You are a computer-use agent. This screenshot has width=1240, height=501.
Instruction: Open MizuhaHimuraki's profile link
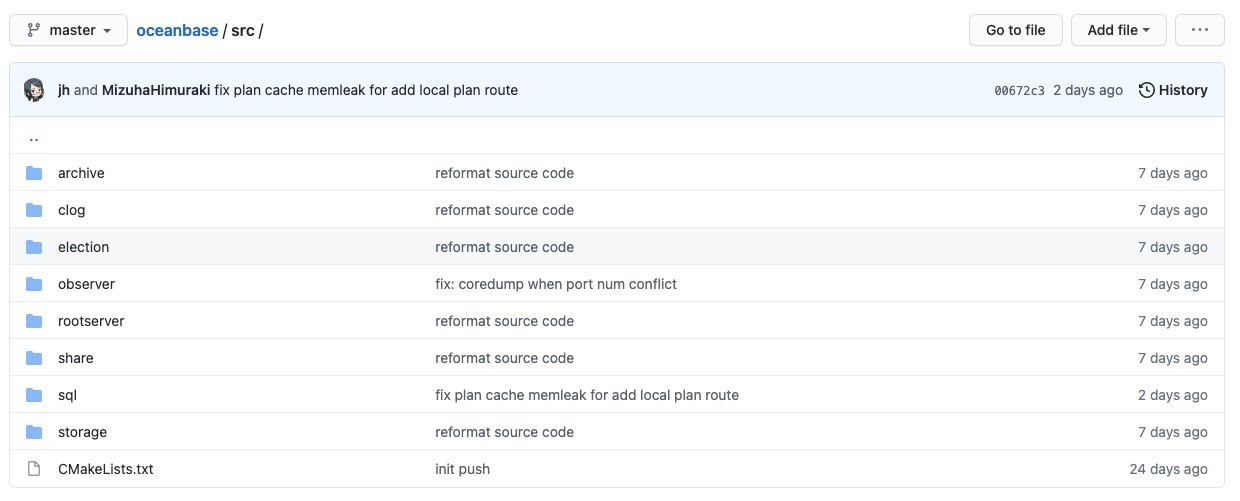coord(156,90)
